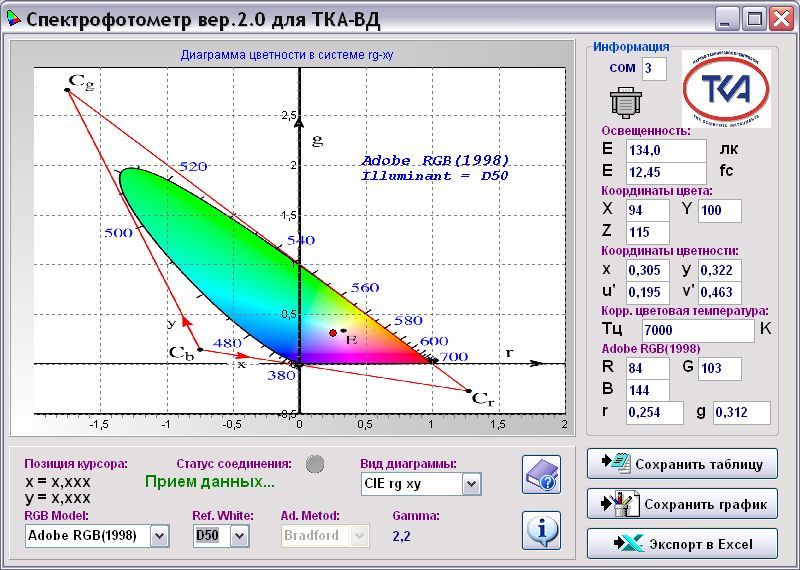This screenshot has height=570, width=800.
Task: Click the illuminance lux value field
Action: 666,149
